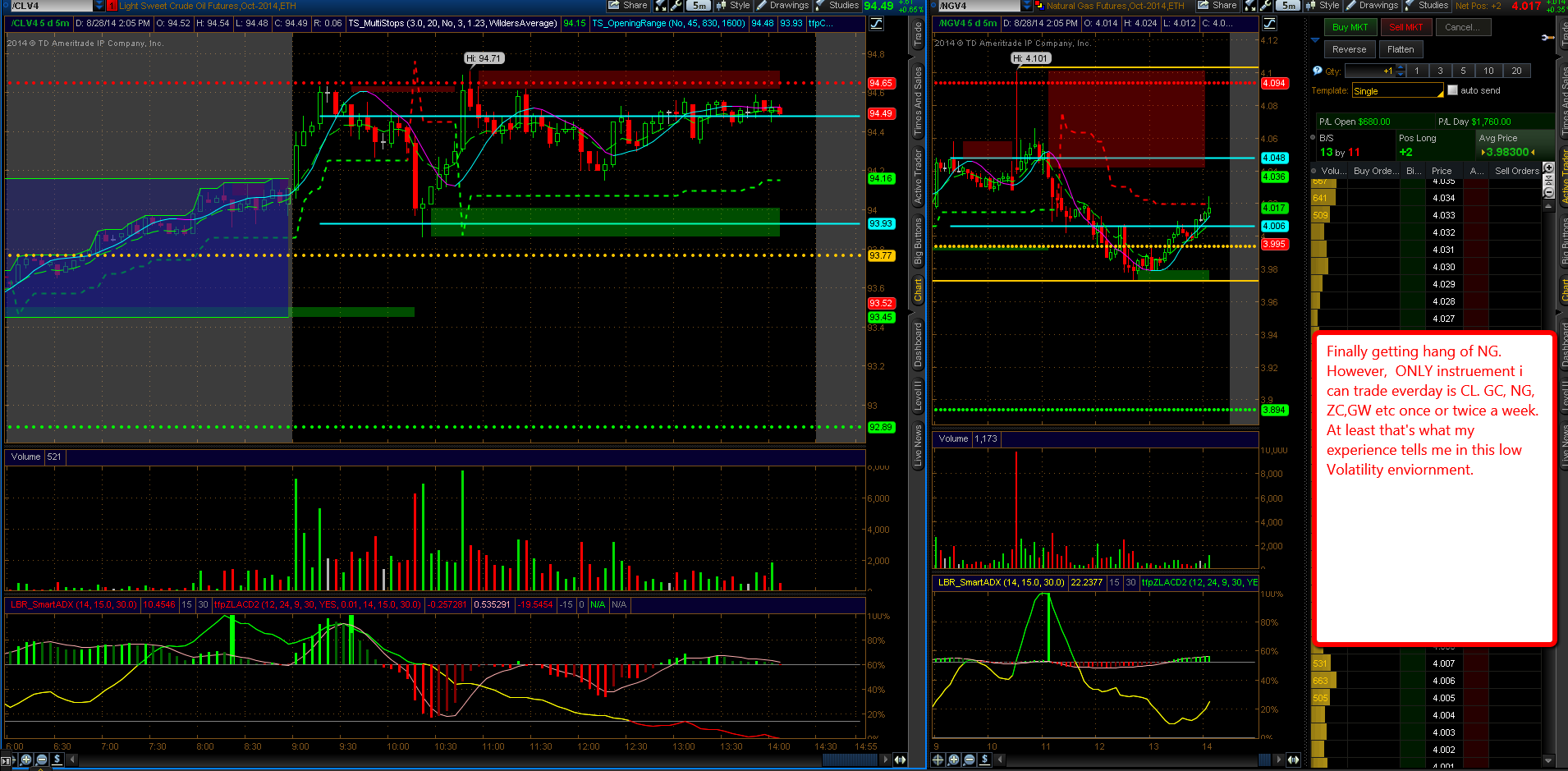Click wrench settings icon on crude oil chart toolbar
Viewport: 1568px width, 771px height.
click(x=676, y=5)
